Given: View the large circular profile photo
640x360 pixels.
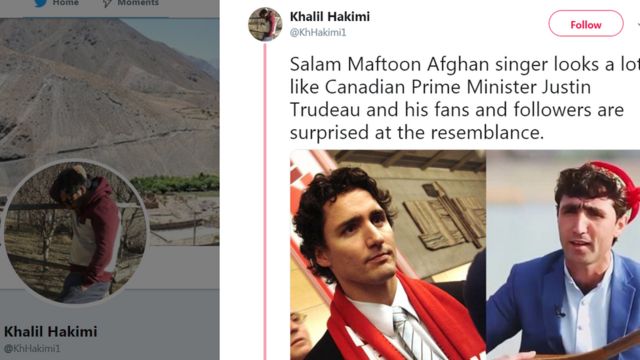Looking at the screenshot, I should tap(76, 233).
